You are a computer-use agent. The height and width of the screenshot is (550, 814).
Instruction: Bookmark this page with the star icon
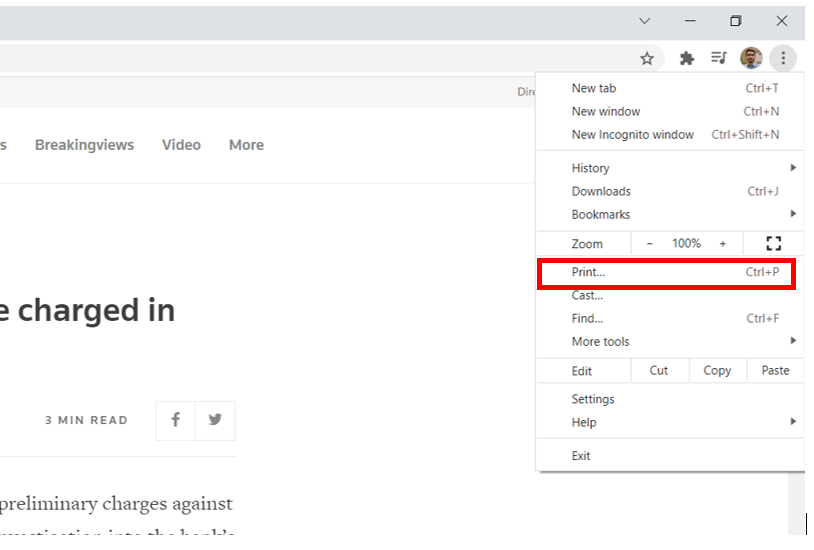point(647,58)
